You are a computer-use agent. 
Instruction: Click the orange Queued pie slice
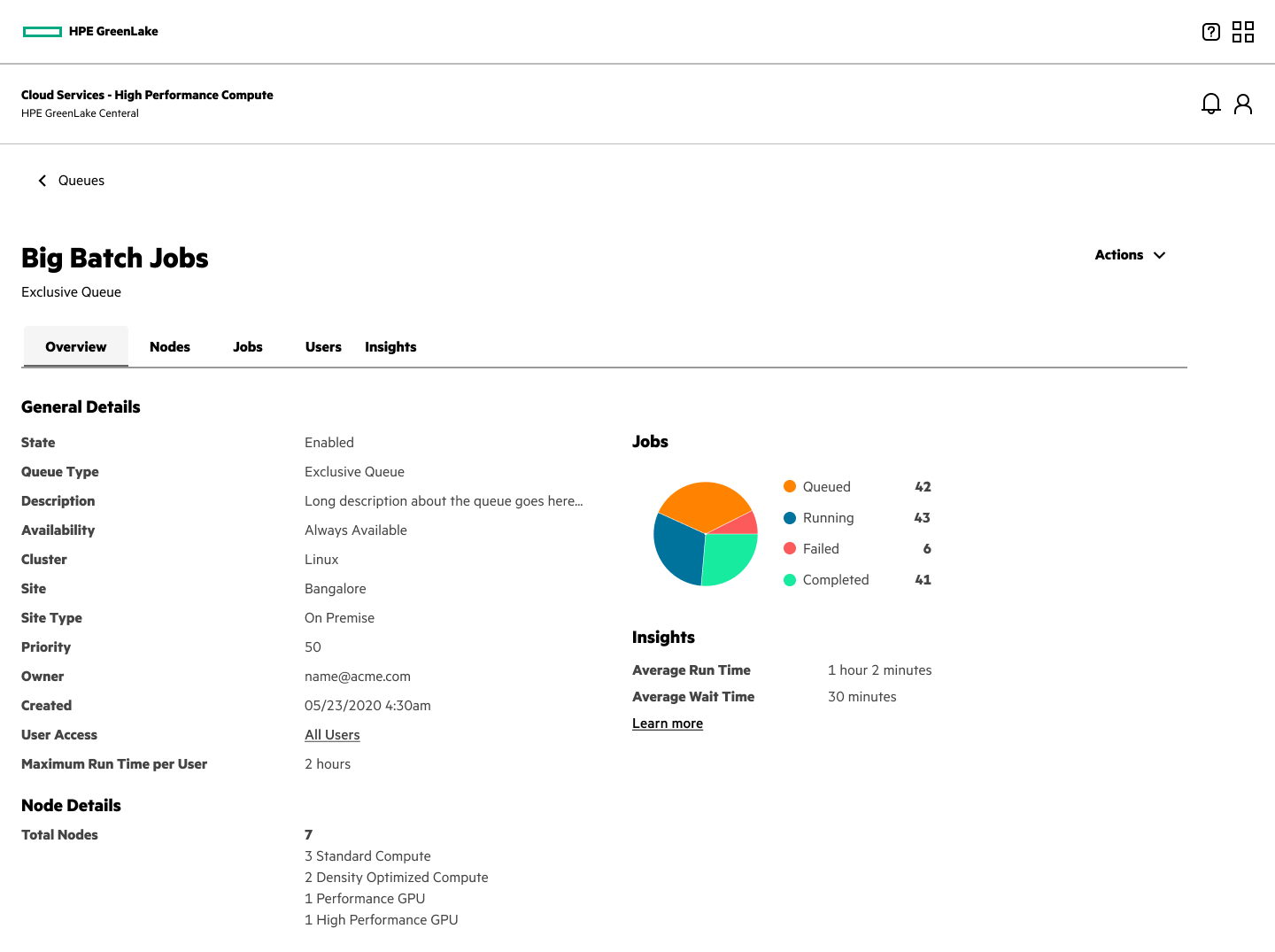704,505
